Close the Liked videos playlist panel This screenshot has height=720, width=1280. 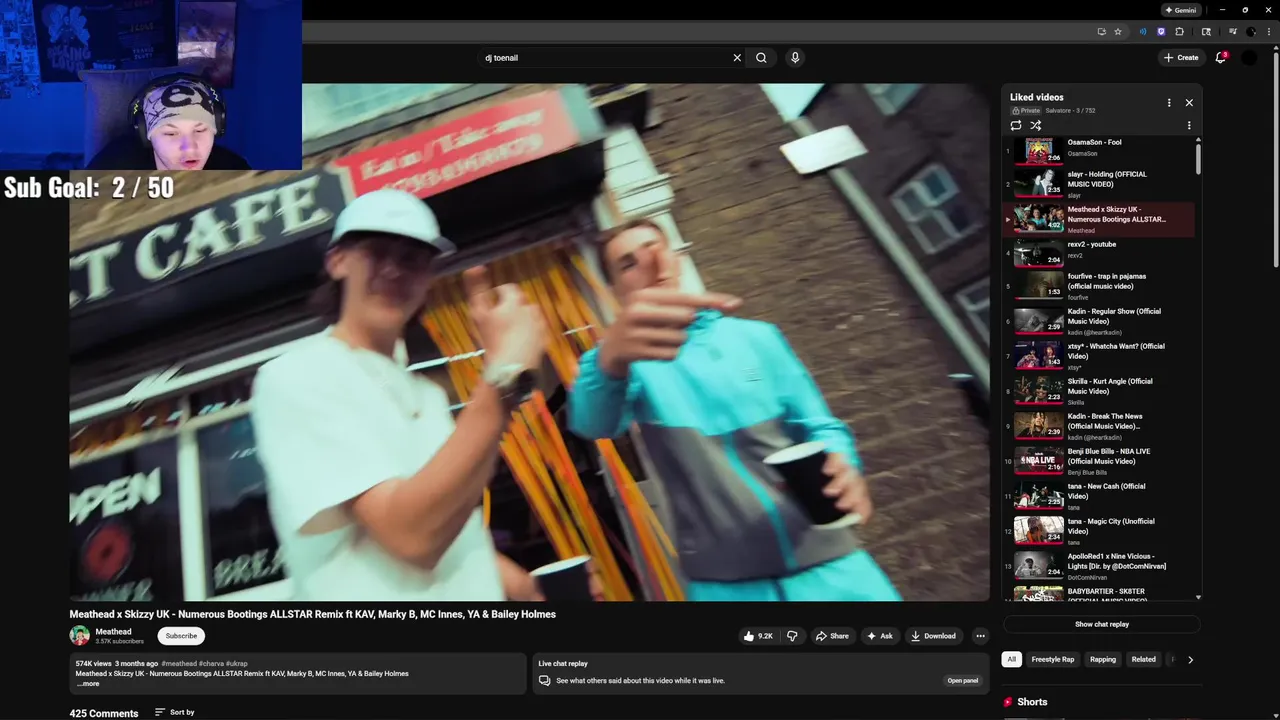[1189, 102]
